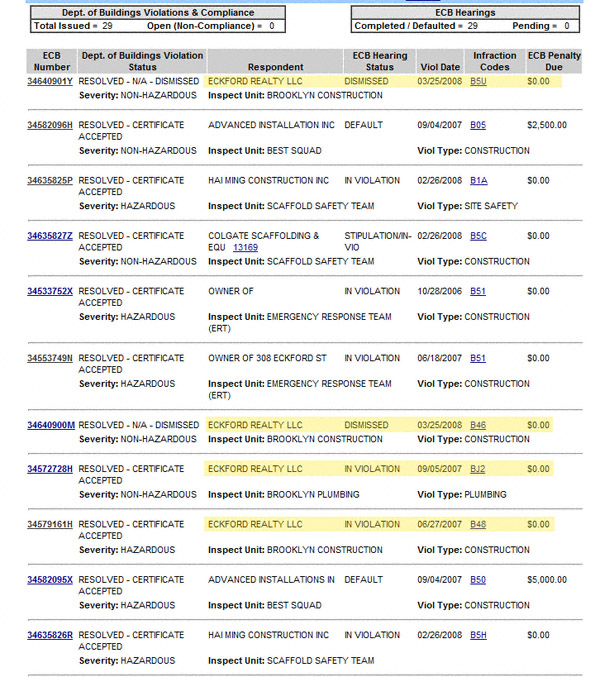The image size is (600, 677).
Task: Select ECB violation 34553749N
Action: [x=50, y=358]
